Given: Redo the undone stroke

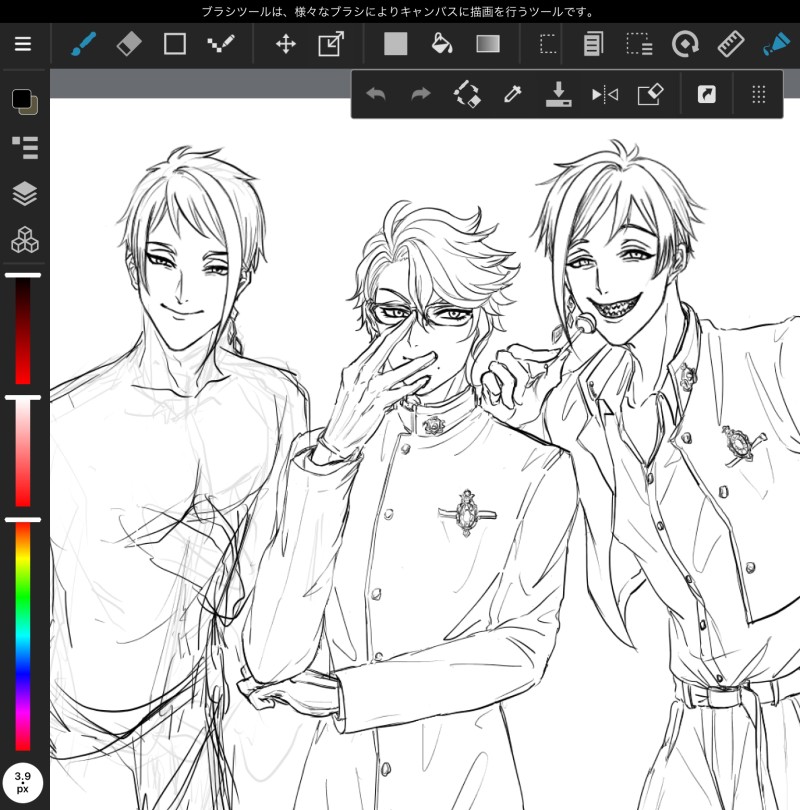Looking at the screenshot, I should (x=421, y=95).
